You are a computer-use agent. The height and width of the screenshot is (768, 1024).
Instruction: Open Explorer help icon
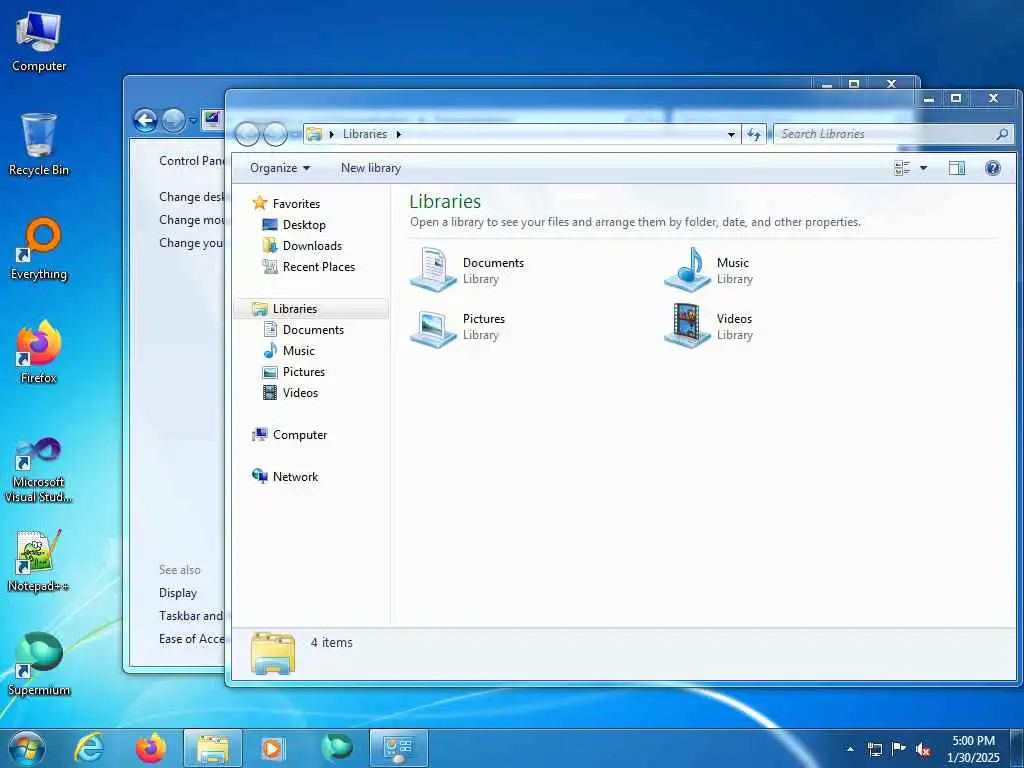pos(993,168)
